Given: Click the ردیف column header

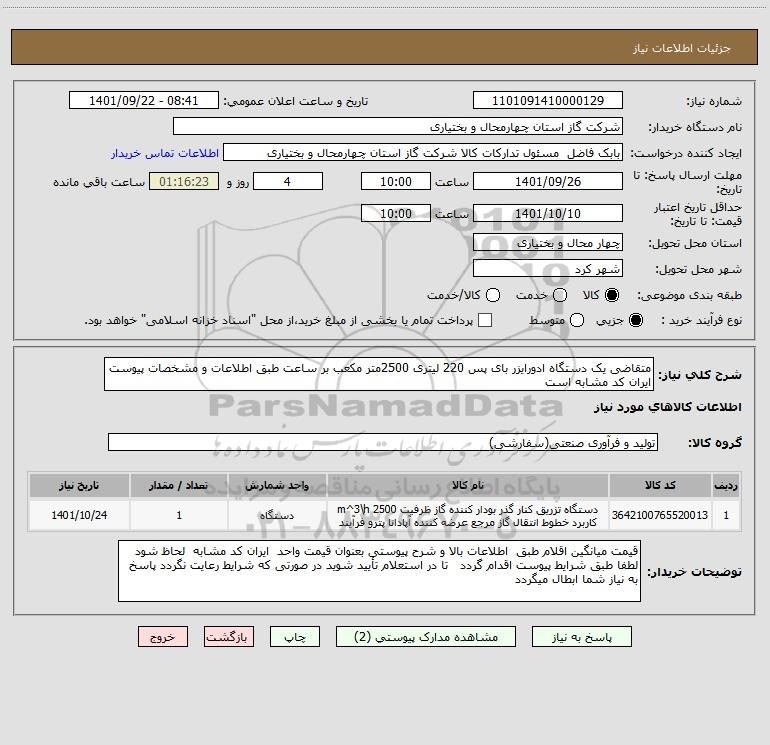Looking at the screenshot, I should click(726, 485).
